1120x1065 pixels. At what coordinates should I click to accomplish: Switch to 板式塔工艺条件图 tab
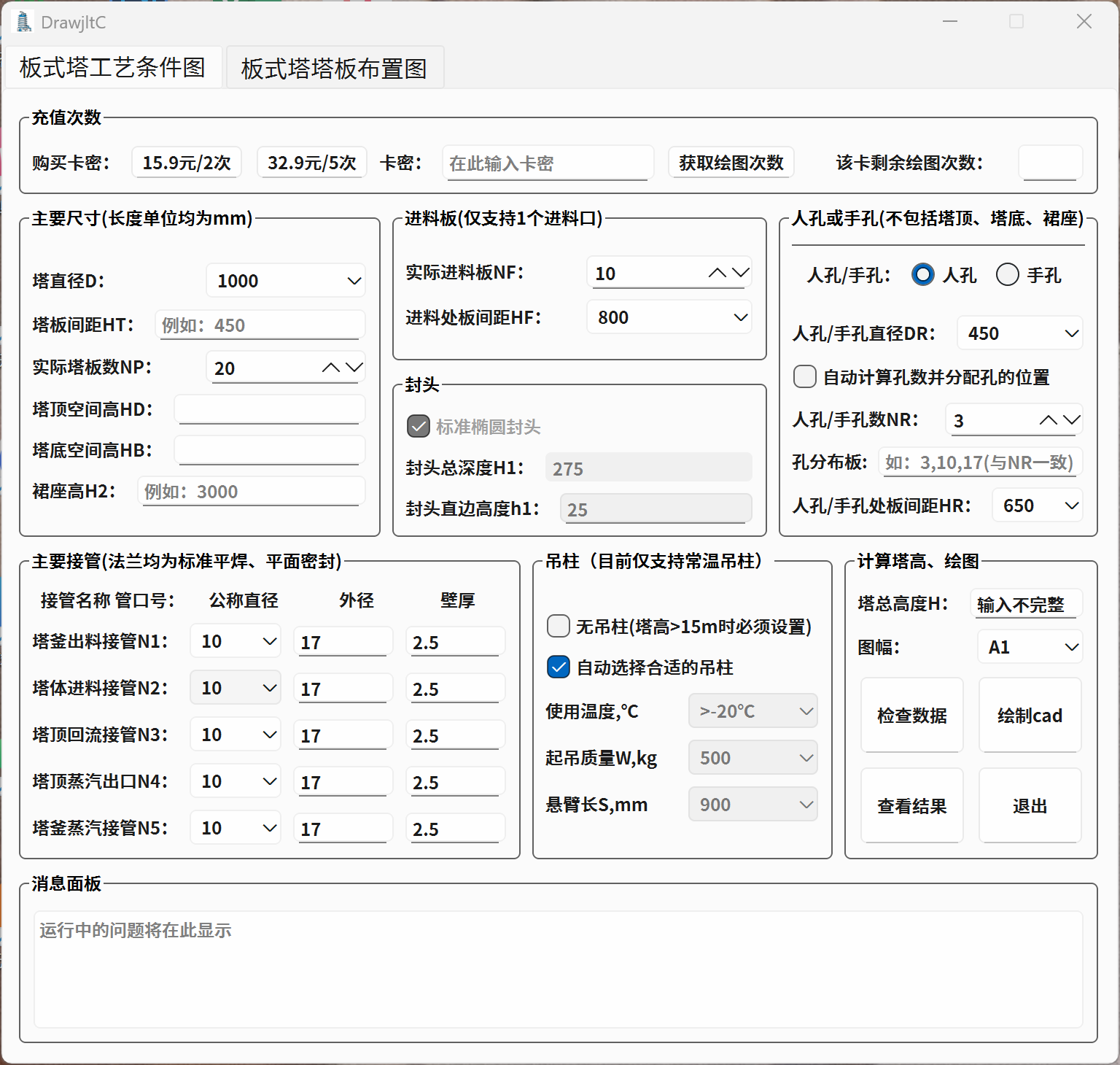coord(113,67)
